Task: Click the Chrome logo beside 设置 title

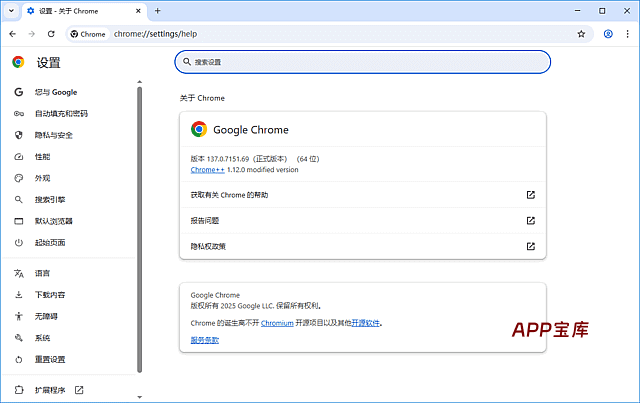Action: (x=18, y=62)
